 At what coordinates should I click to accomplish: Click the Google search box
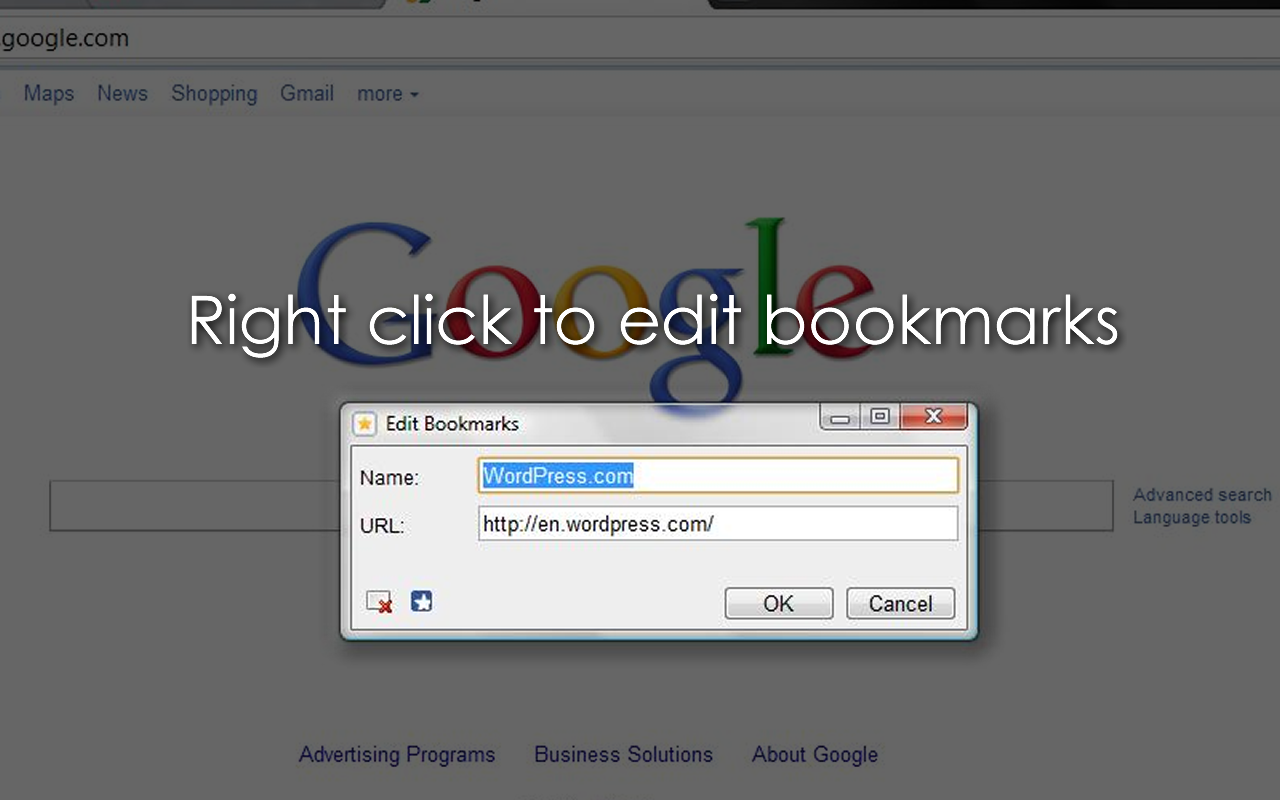pyautogui.click(x=581, y=505)
